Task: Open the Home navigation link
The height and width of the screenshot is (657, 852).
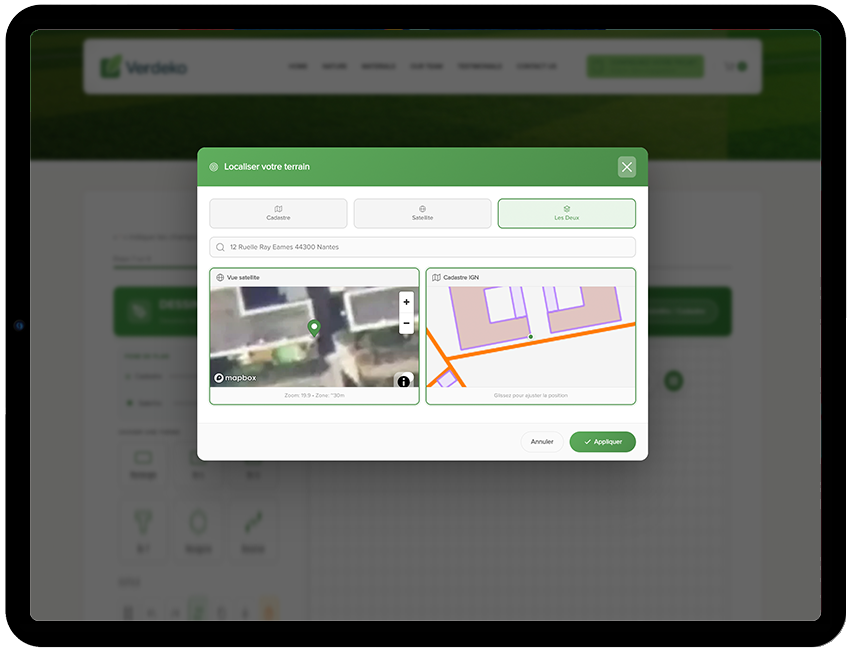Action: click(x=298, y=67)
